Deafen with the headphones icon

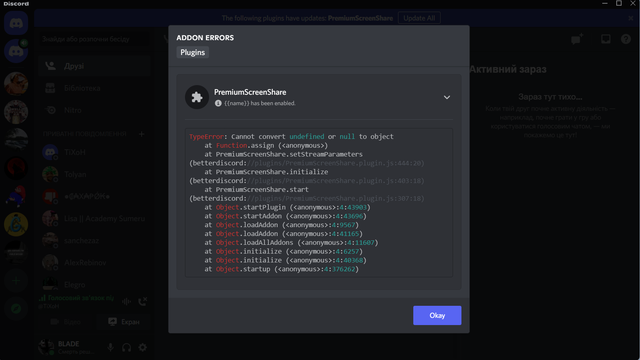pos(127,347)
